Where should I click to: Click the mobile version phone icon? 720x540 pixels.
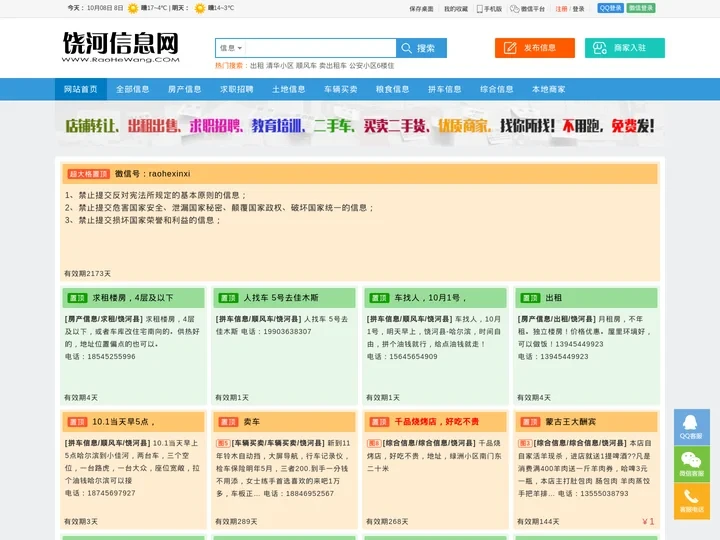pos(479,9)
